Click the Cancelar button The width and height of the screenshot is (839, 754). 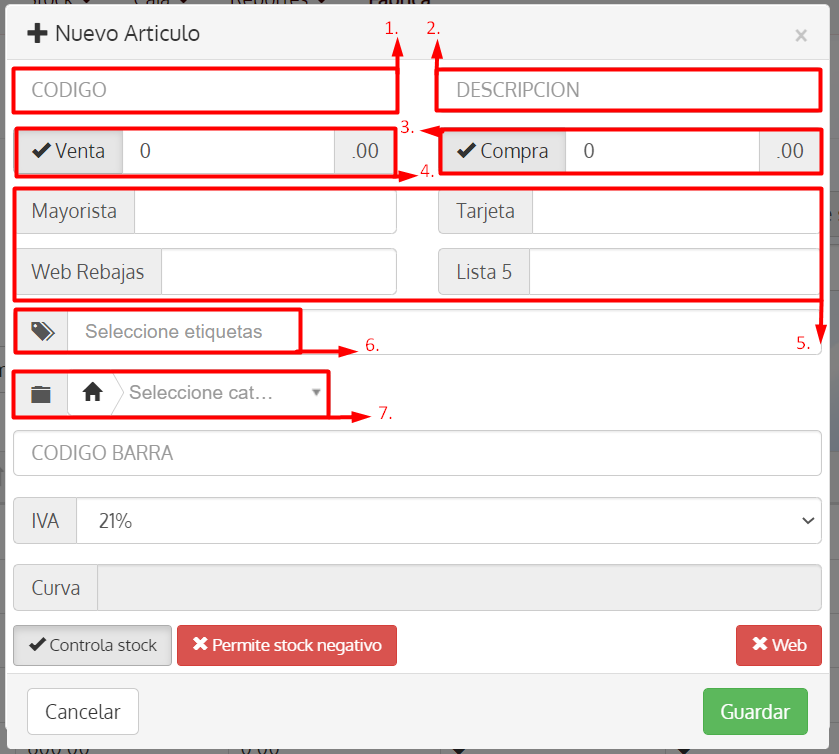[82, 711]
